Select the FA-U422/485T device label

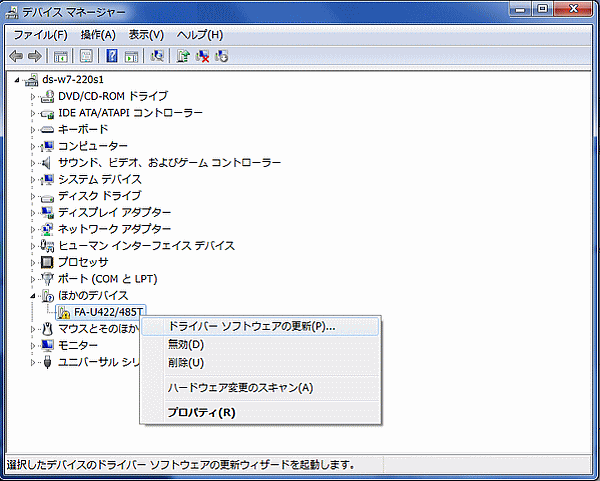click(x=108, y=312)
